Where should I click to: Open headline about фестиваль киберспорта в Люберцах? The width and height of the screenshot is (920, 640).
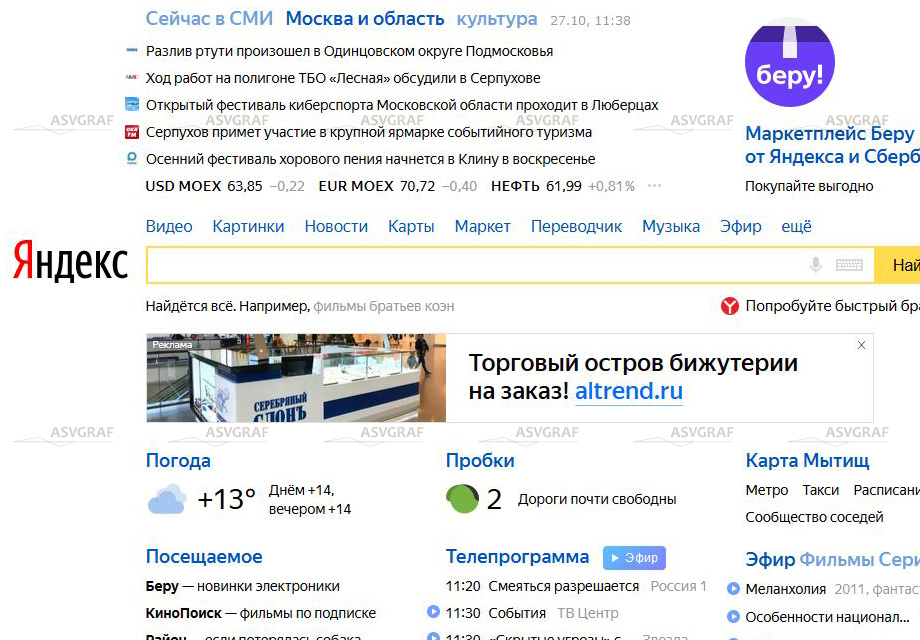tap(402, 105)
